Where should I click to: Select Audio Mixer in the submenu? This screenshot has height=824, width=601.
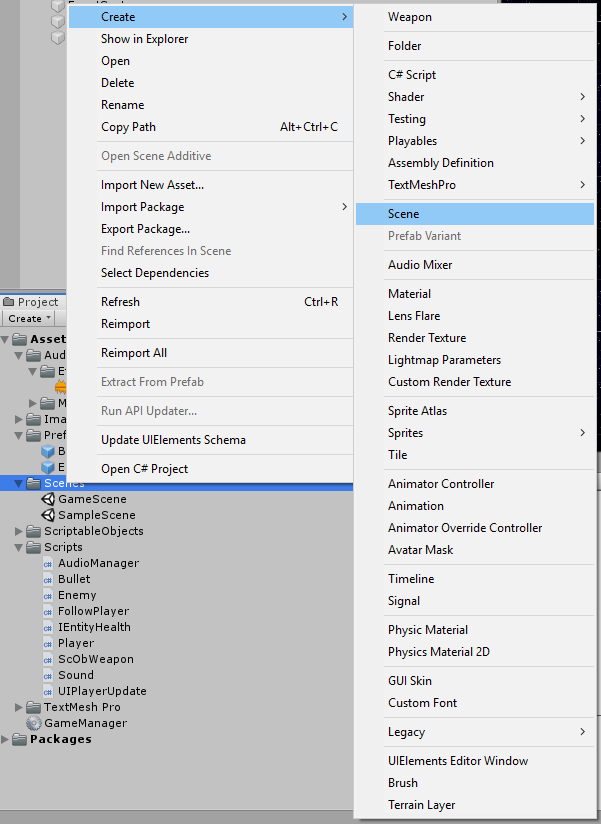pos(475,265)
